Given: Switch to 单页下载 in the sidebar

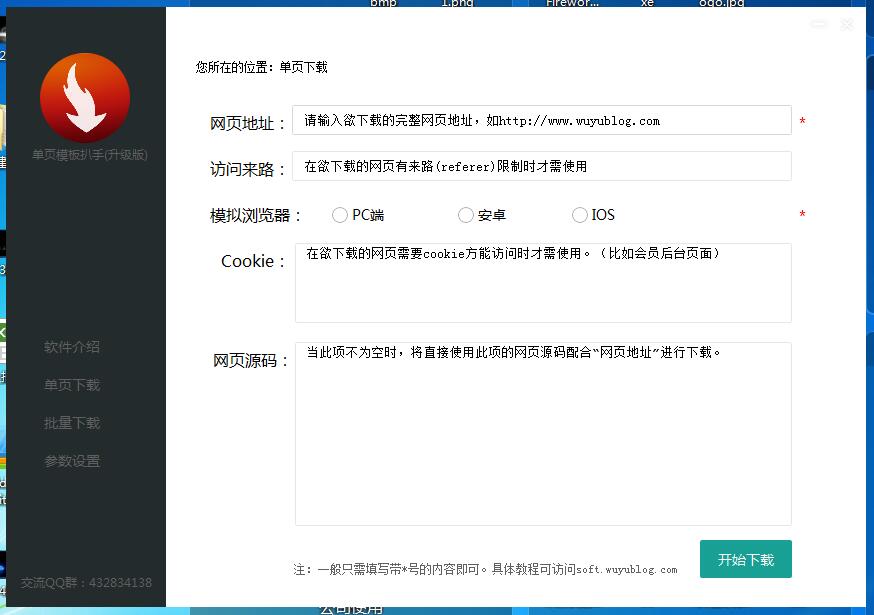Looking at the screenshot, I should [72, 385].
